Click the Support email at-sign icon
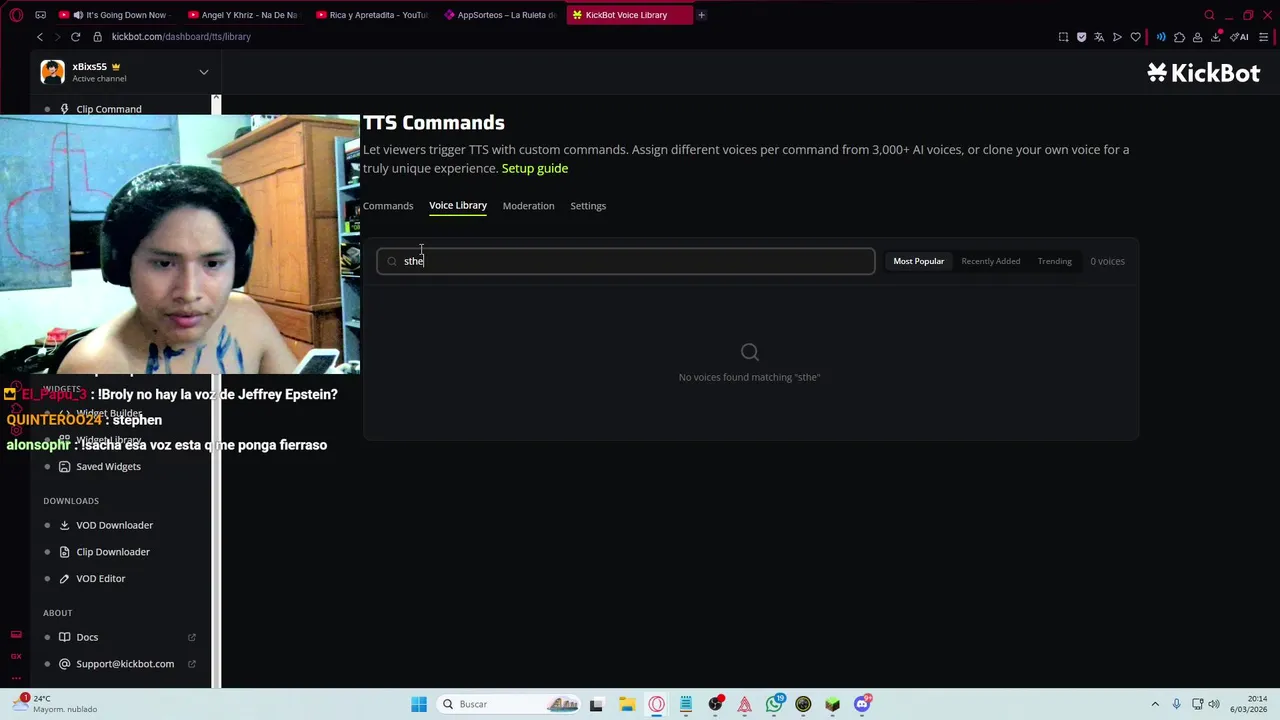 click(x=64, y=664)
